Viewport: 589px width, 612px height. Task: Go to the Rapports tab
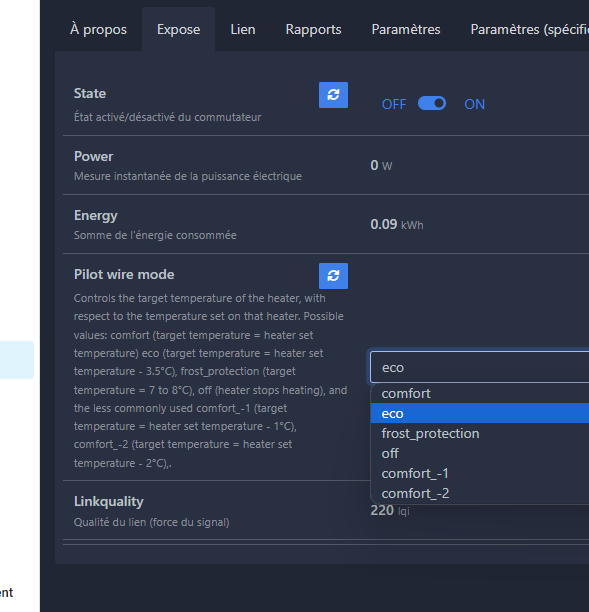[x=313, y=30]
